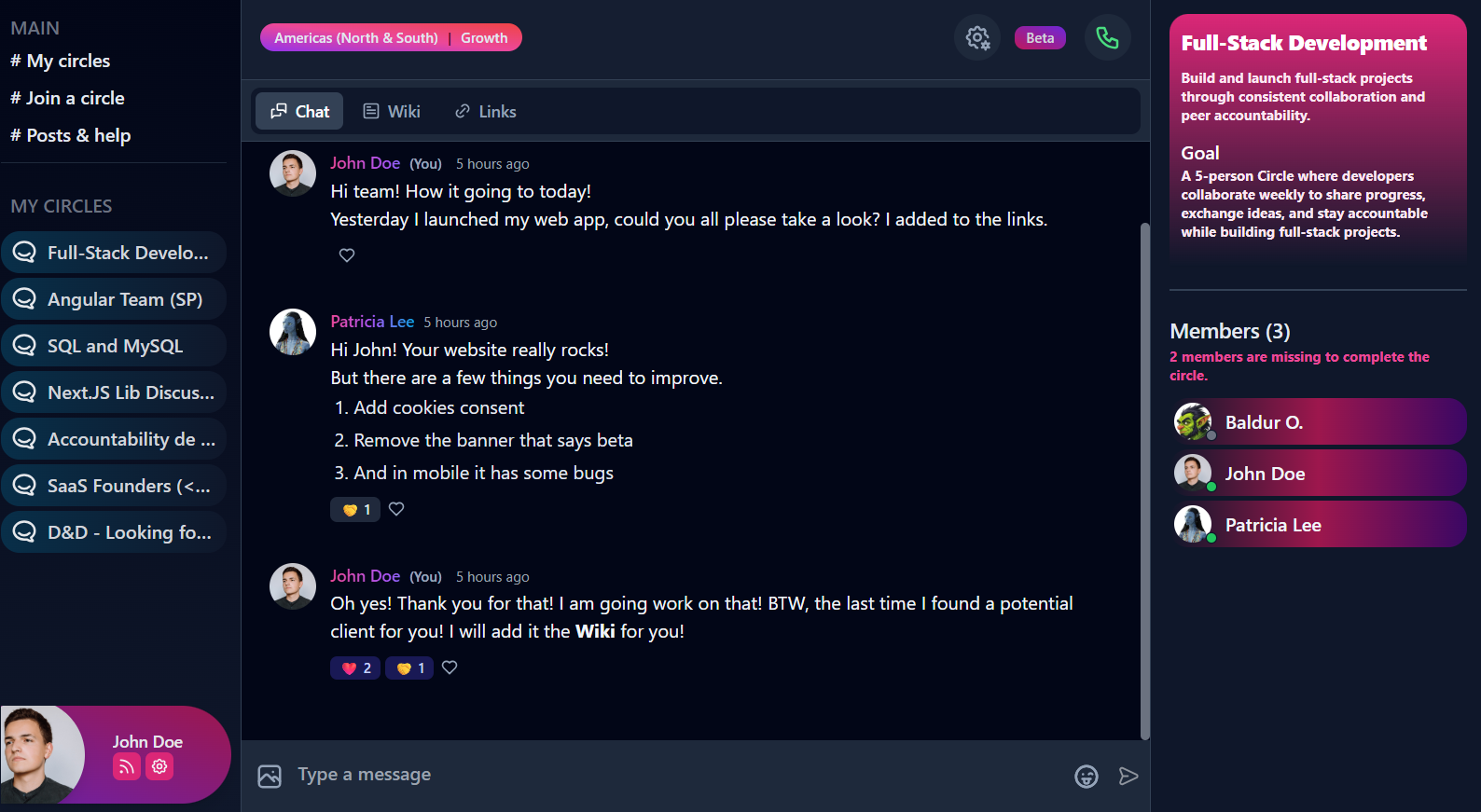The height and width of the screenshot is (812, 1481).
Task: Click the send message arrow icon
Action: (x=1128, y=776)
